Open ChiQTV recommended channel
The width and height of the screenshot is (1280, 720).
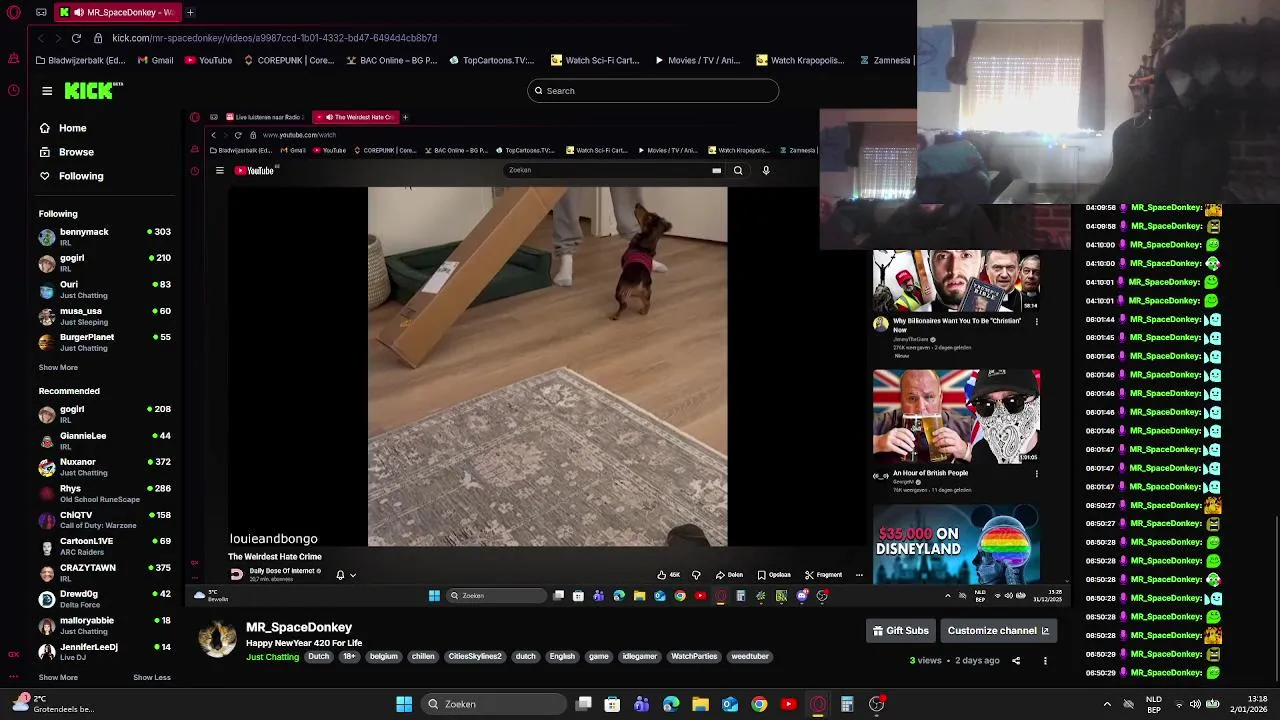pyautogui.click(x=105, y=520)
